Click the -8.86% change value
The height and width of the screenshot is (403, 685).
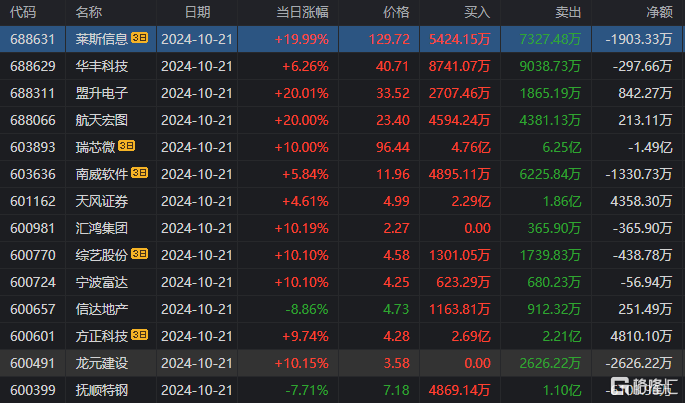[307, 309]
